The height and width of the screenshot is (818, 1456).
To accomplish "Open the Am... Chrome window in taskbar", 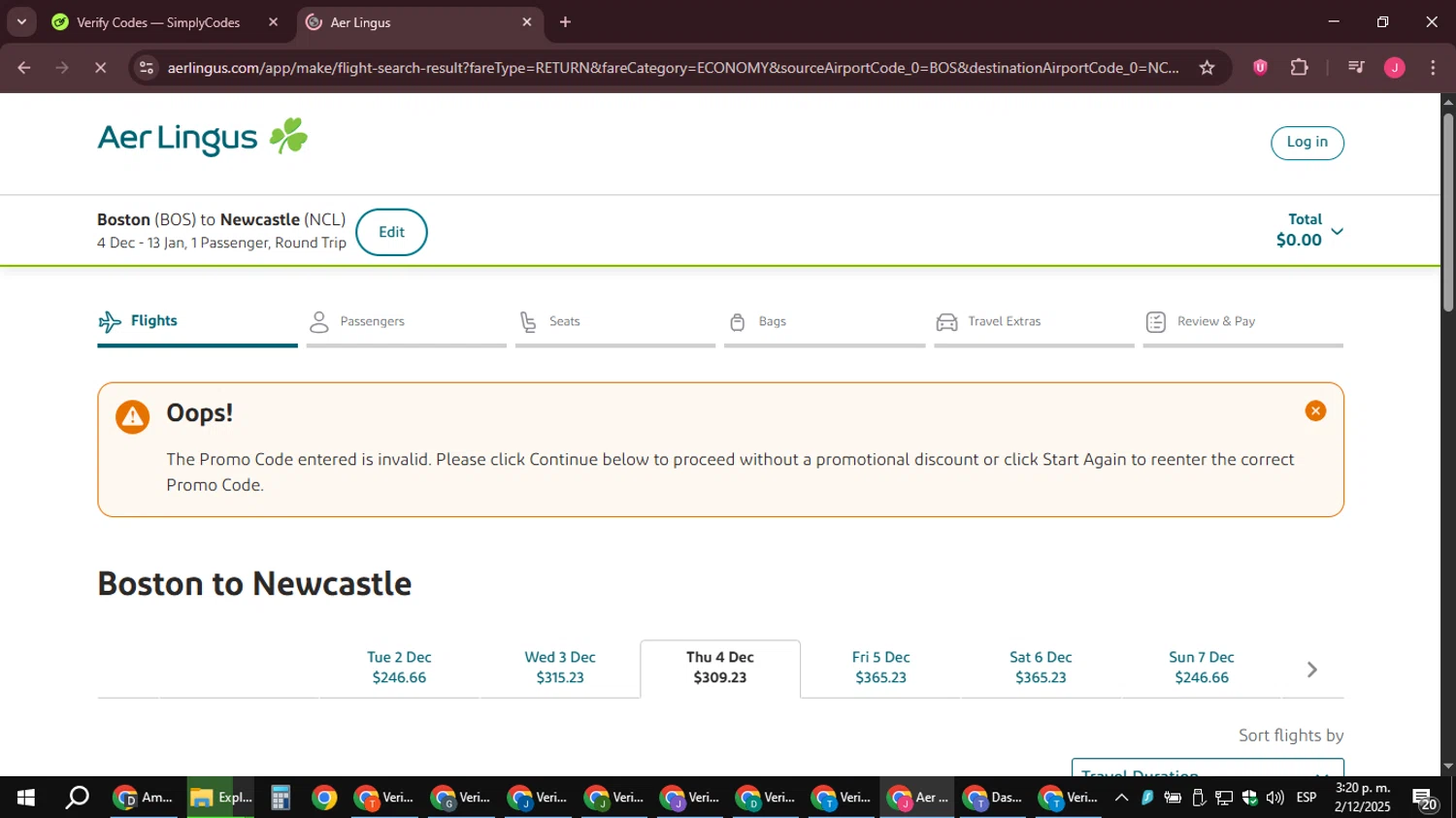I will [143, 798].
